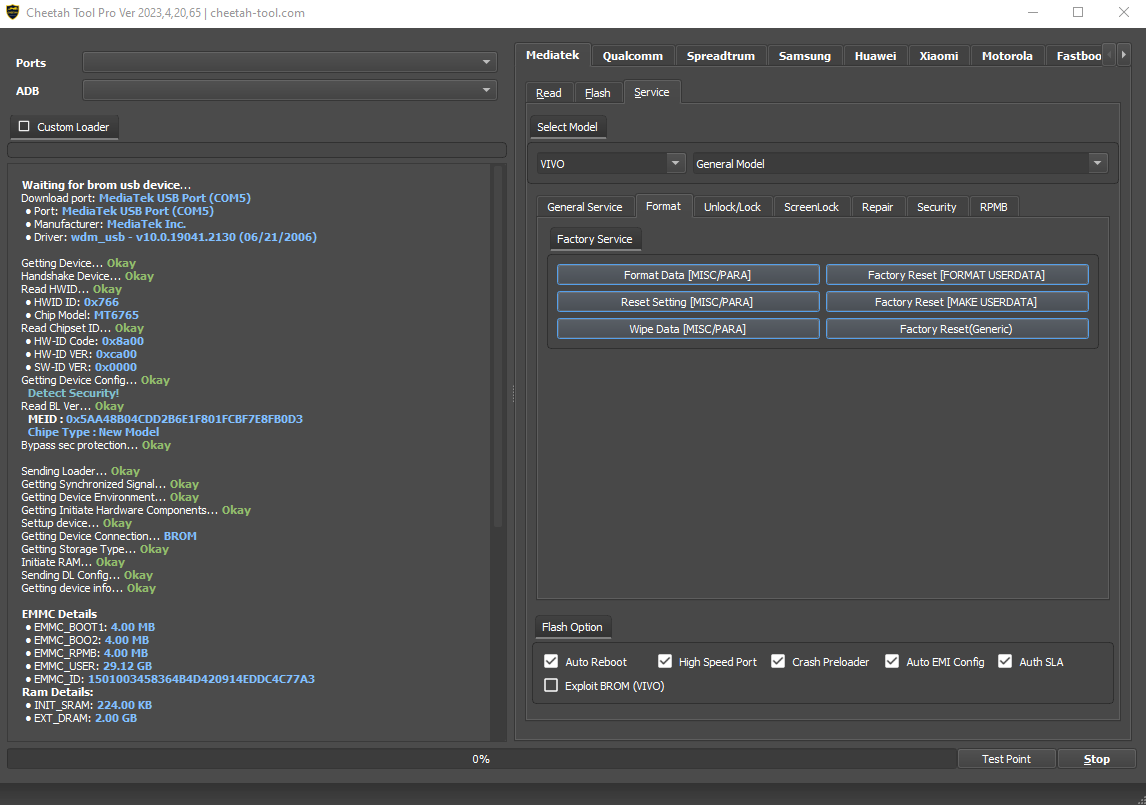
Task: Click Reset Setting [MISC/PARA] button
Action: point(688,301)
